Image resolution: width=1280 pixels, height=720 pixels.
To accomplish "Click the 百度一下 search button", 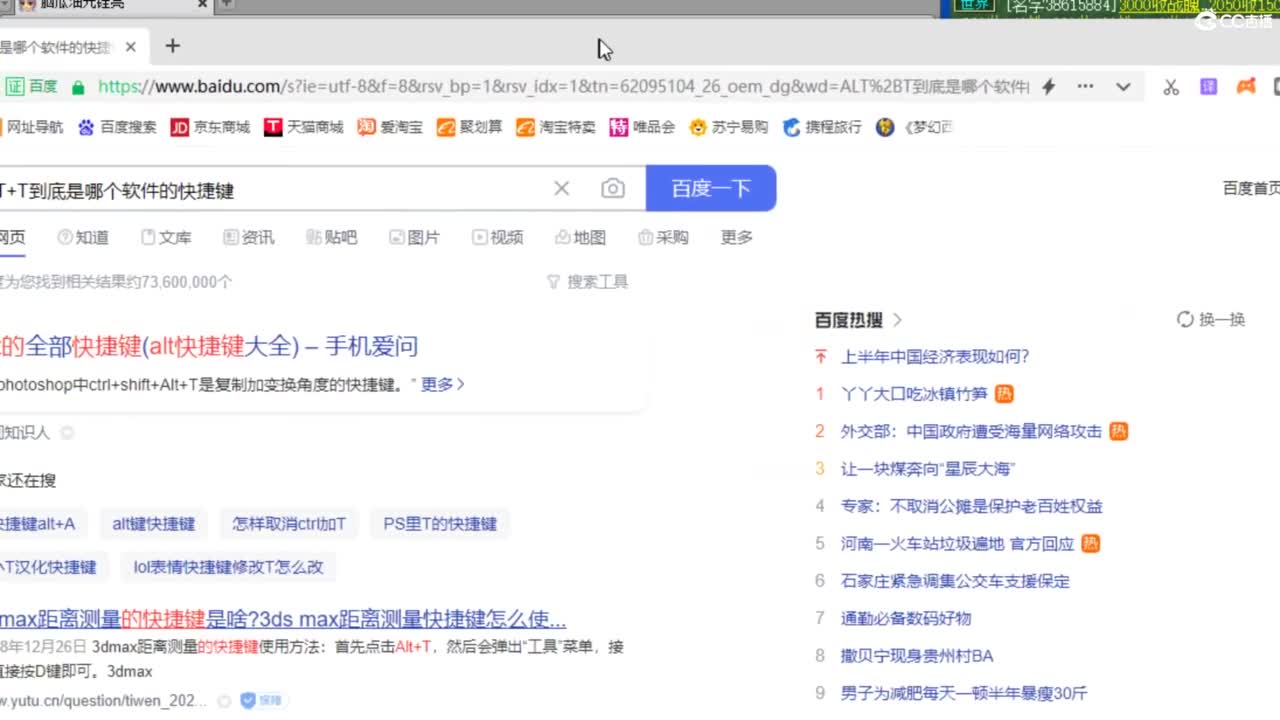I will [x=711, y=188].
